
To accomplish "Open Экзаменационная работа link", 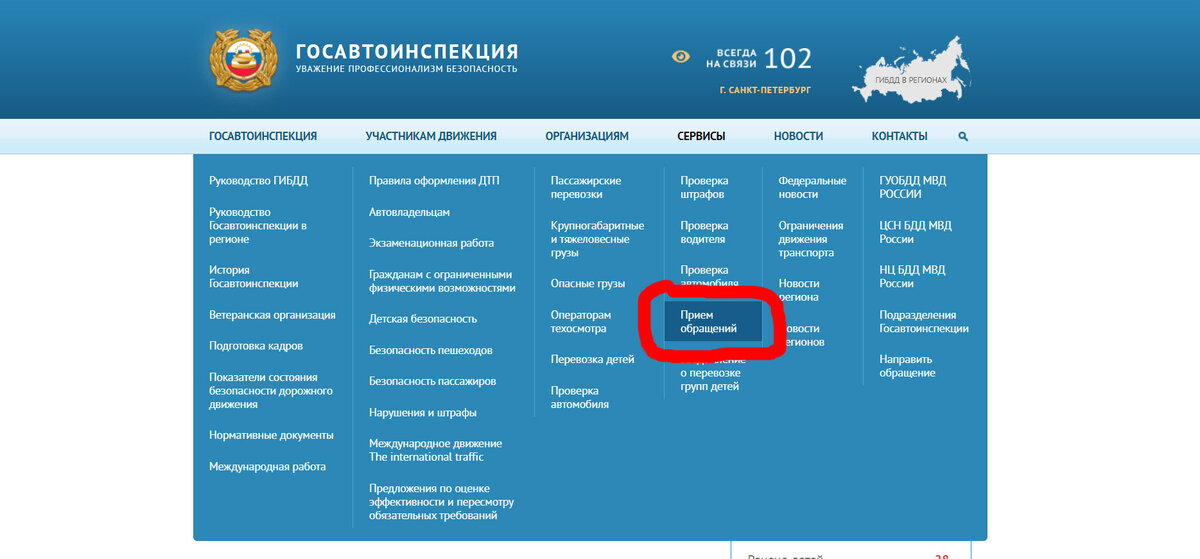I will [x=431, y=243].
